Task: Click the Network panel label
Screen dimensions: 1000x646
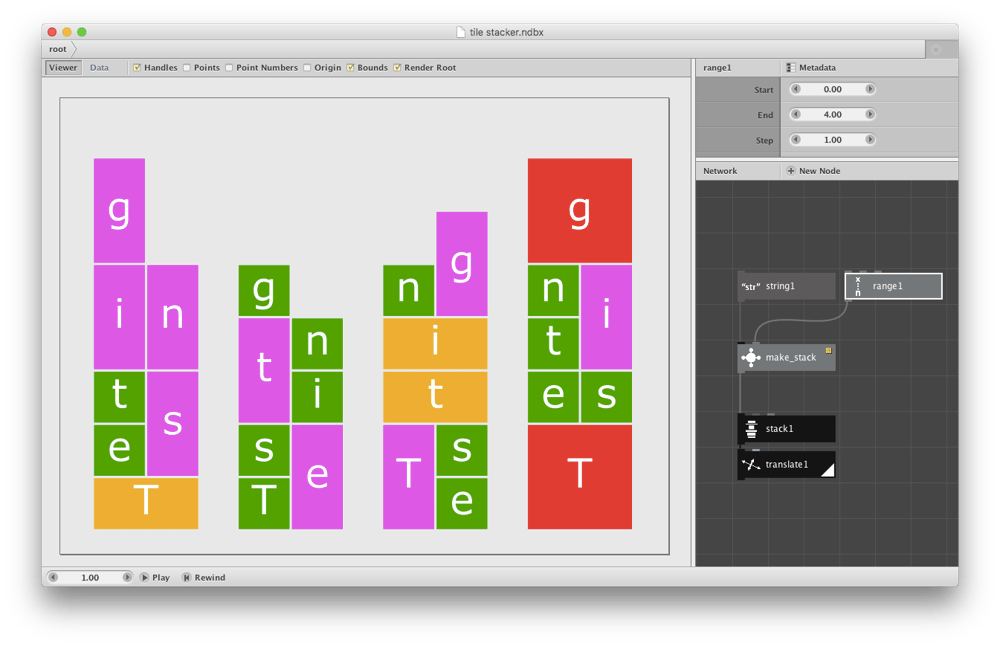Action: tap(720, 171)
